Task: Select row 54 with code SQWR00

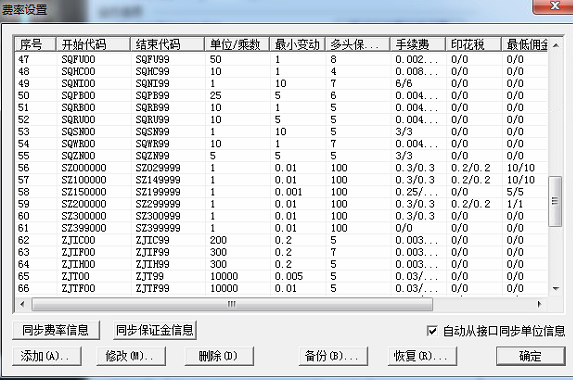Action: click(x=281, y=144)
